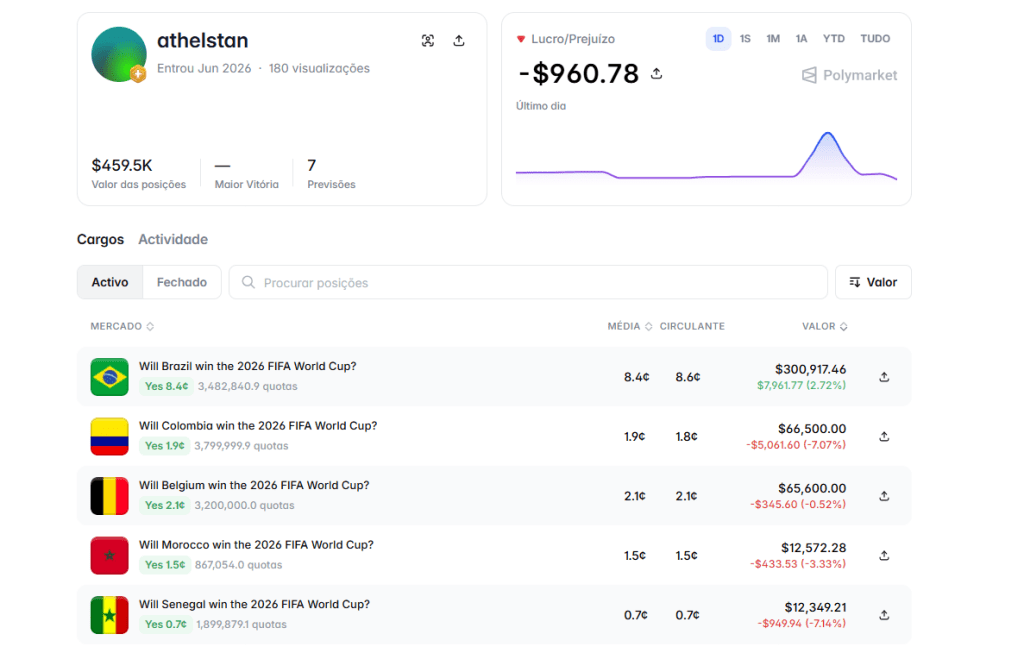Click the profile share icon next to athelstan
The width and height of the screenshot is (1024, 672).
pos(459,40)
